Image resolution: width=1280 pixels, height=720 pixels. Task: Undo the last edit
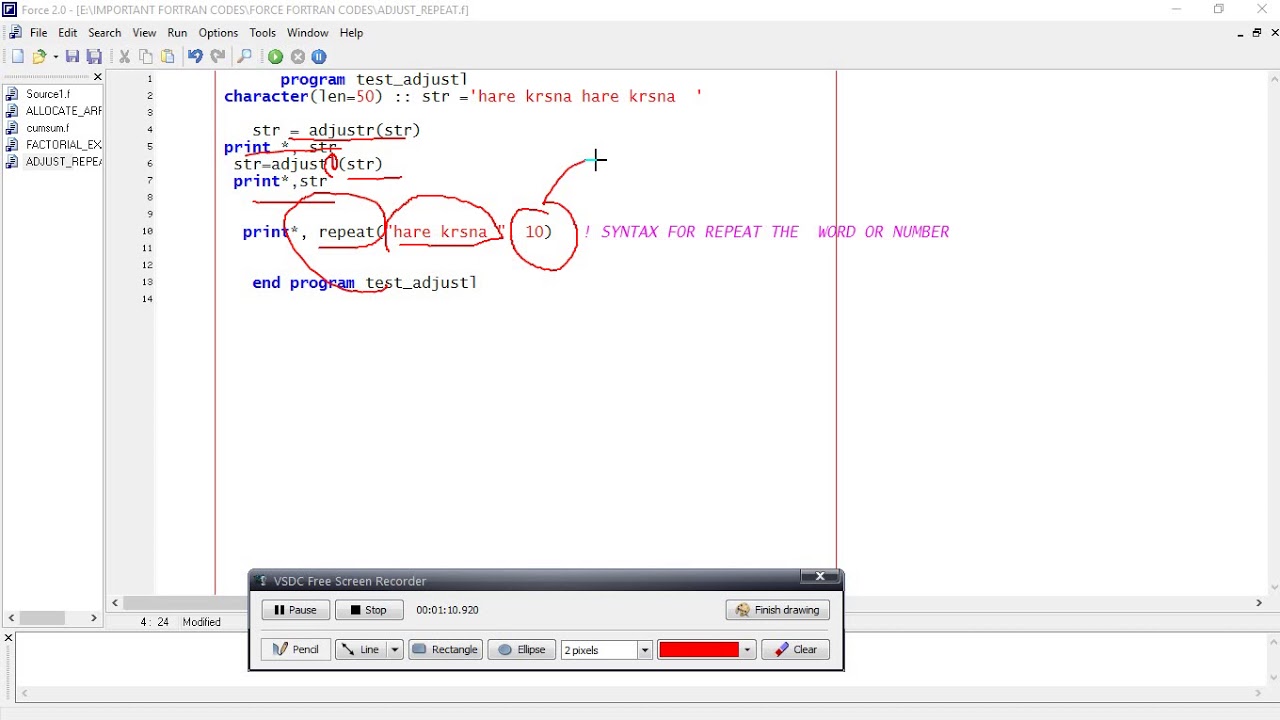tap(195, 57)
